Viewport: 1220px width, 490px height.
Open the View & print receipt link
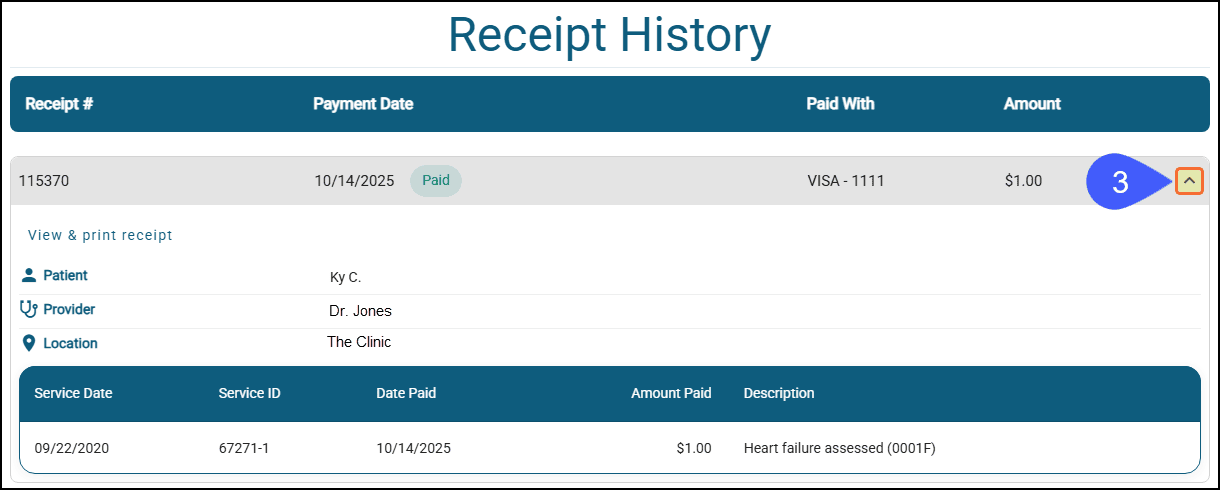tap(100, 236)
